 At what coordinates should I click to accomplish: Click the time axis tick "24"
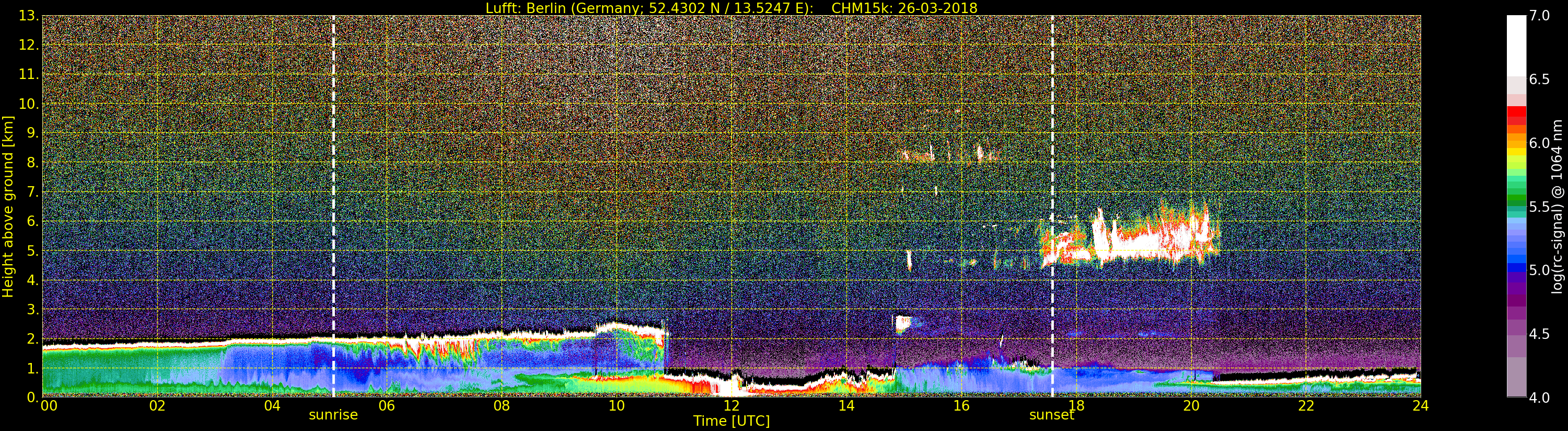pyautogui.click(x=1421, y=405)
